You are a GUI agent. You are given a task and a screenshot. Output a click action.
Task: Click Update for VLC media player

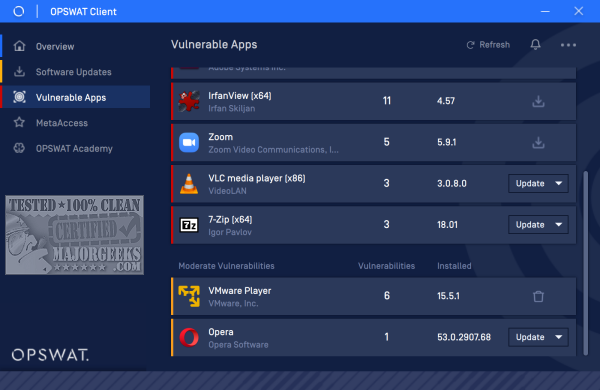click(530, 183)
